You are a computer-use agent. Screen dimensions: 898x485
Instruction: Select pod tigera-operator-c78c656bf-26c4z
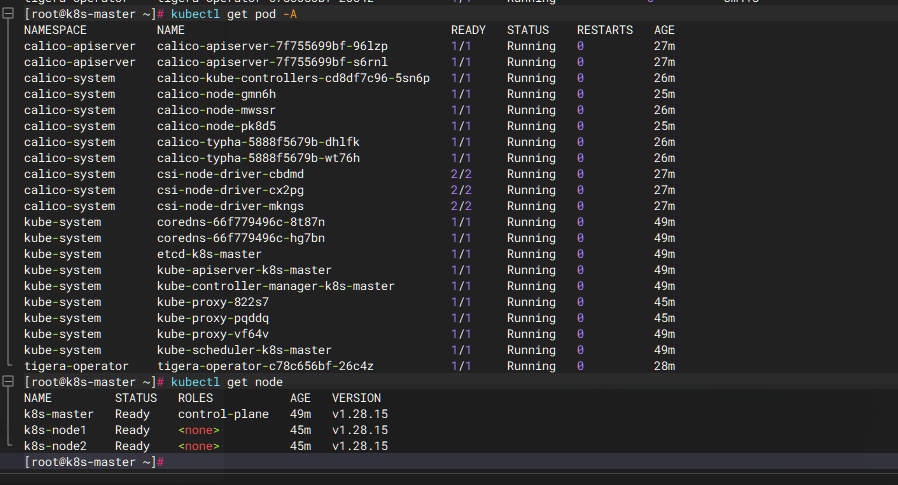tap(265, 366)
